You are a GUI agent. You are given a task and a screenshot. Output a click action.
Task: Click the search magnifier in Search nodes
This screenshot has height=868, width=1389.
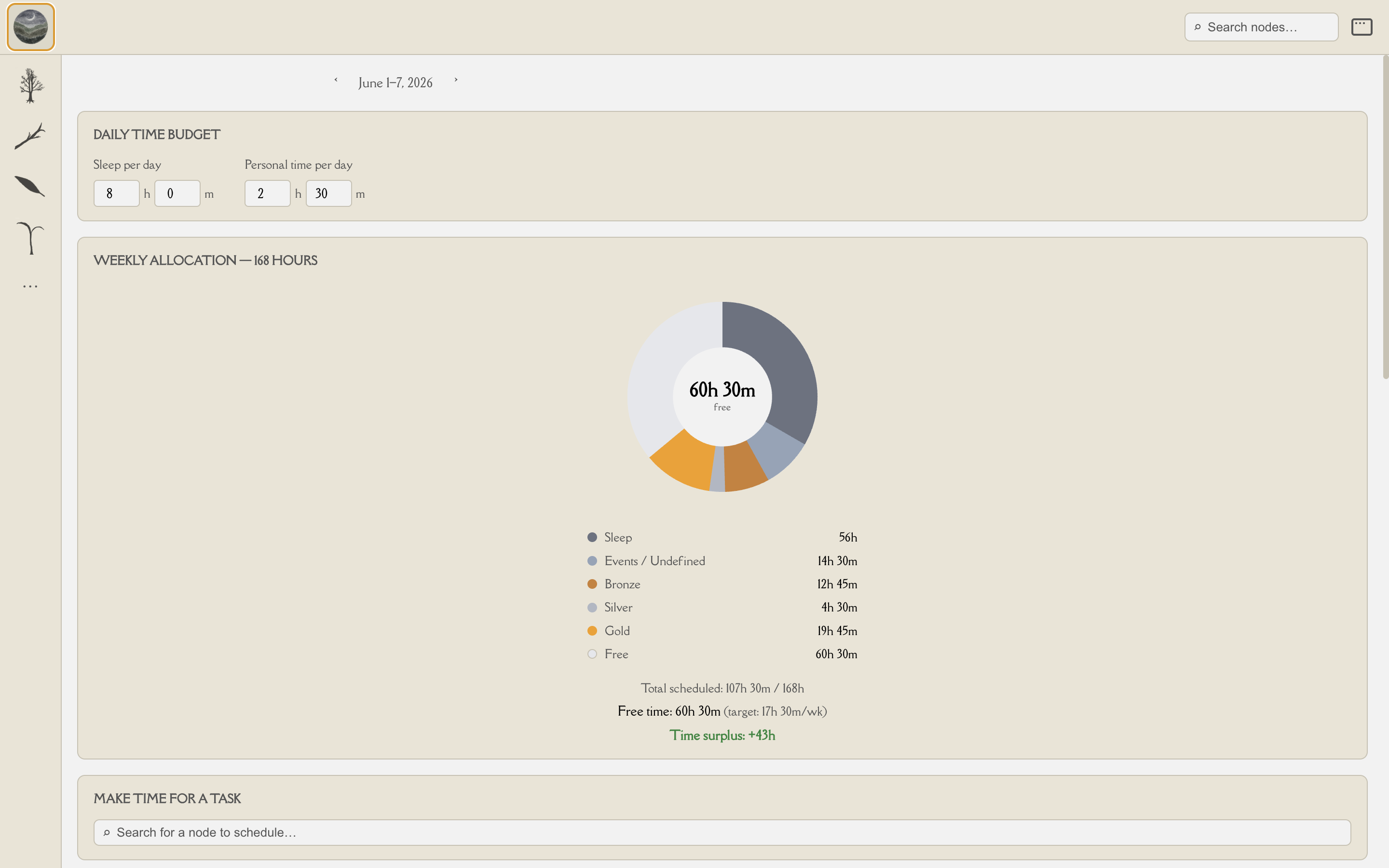pos(1198,27)
